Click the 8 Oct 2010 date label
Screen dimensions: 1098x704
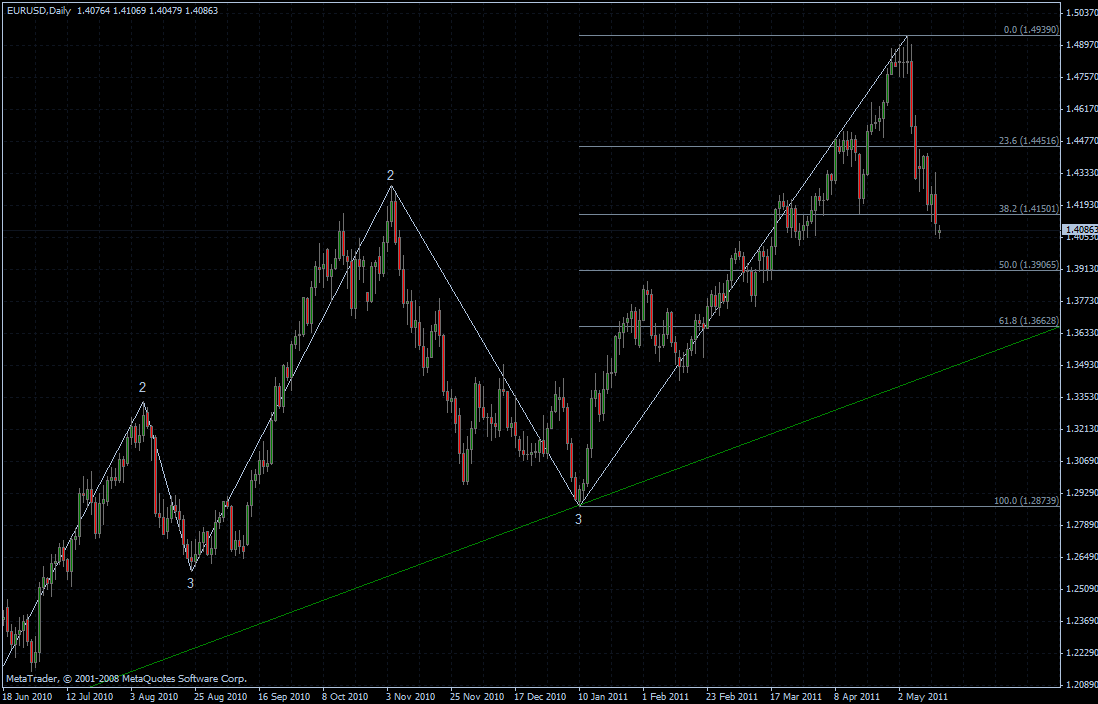(345, 696)
